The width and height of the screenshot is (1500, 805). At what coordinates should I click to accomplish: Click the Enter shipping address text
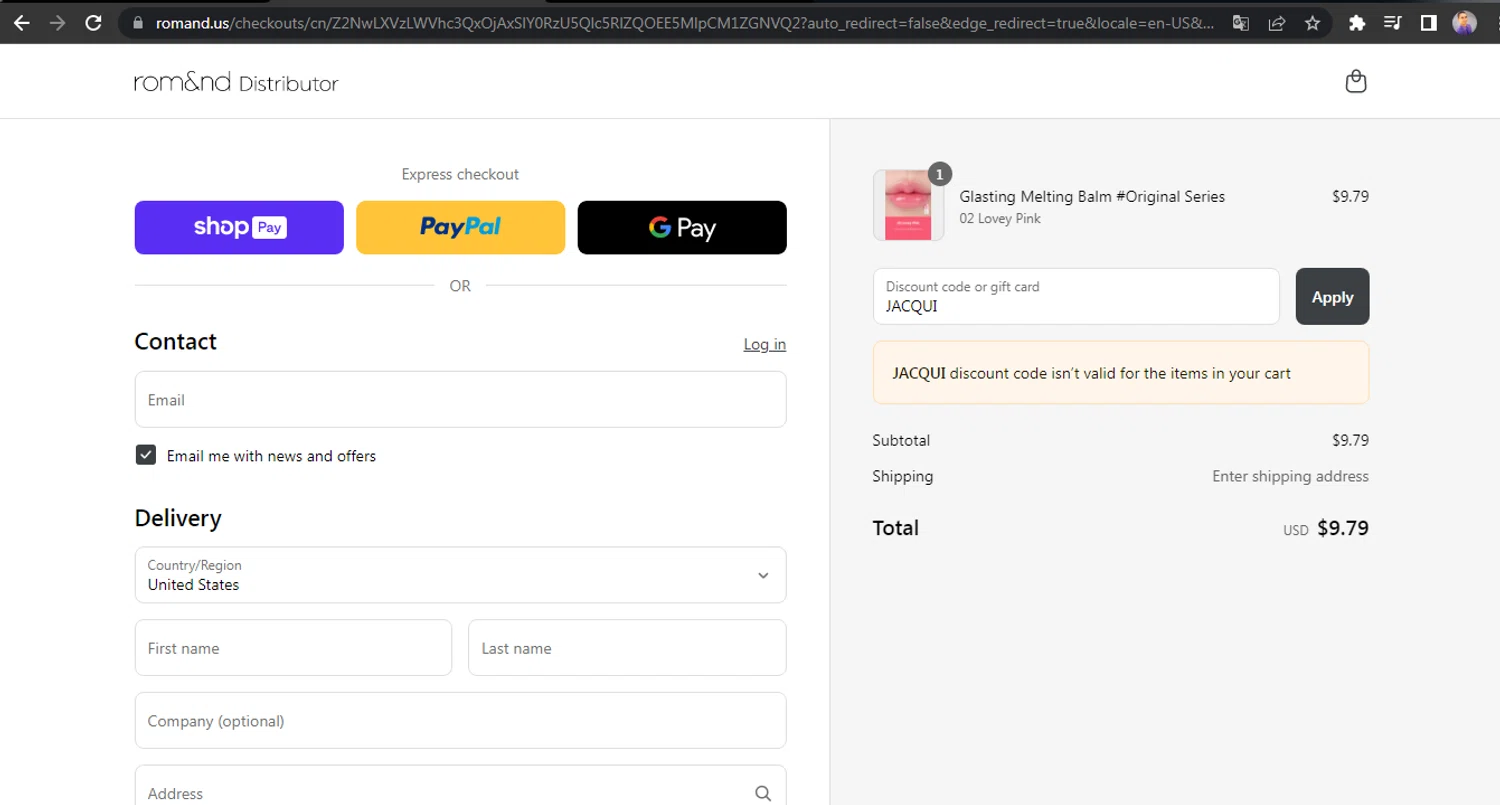pyautogui.click(x=1290, y=476)
